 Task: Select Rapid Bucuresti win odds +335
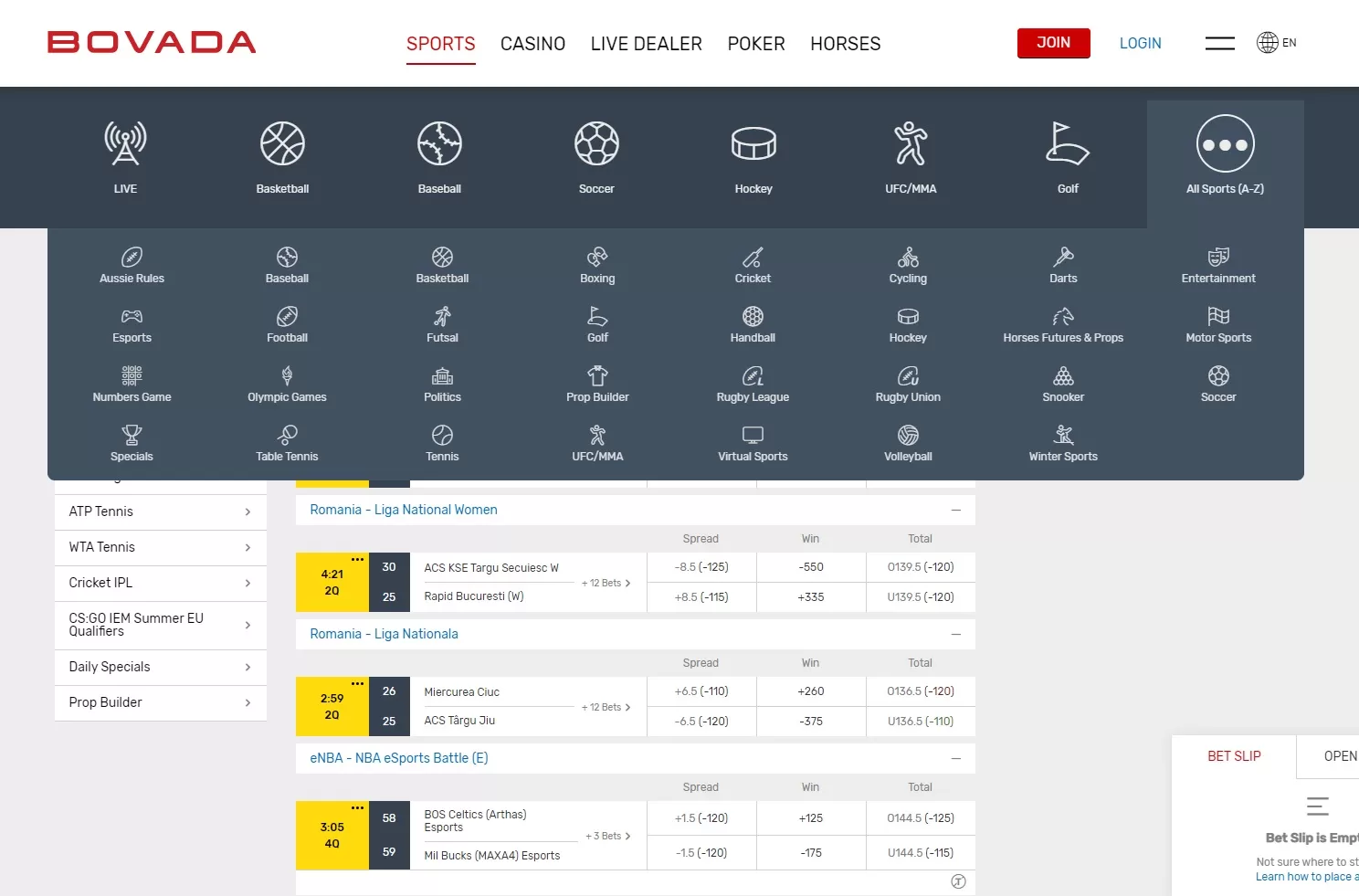pos(811,597)
